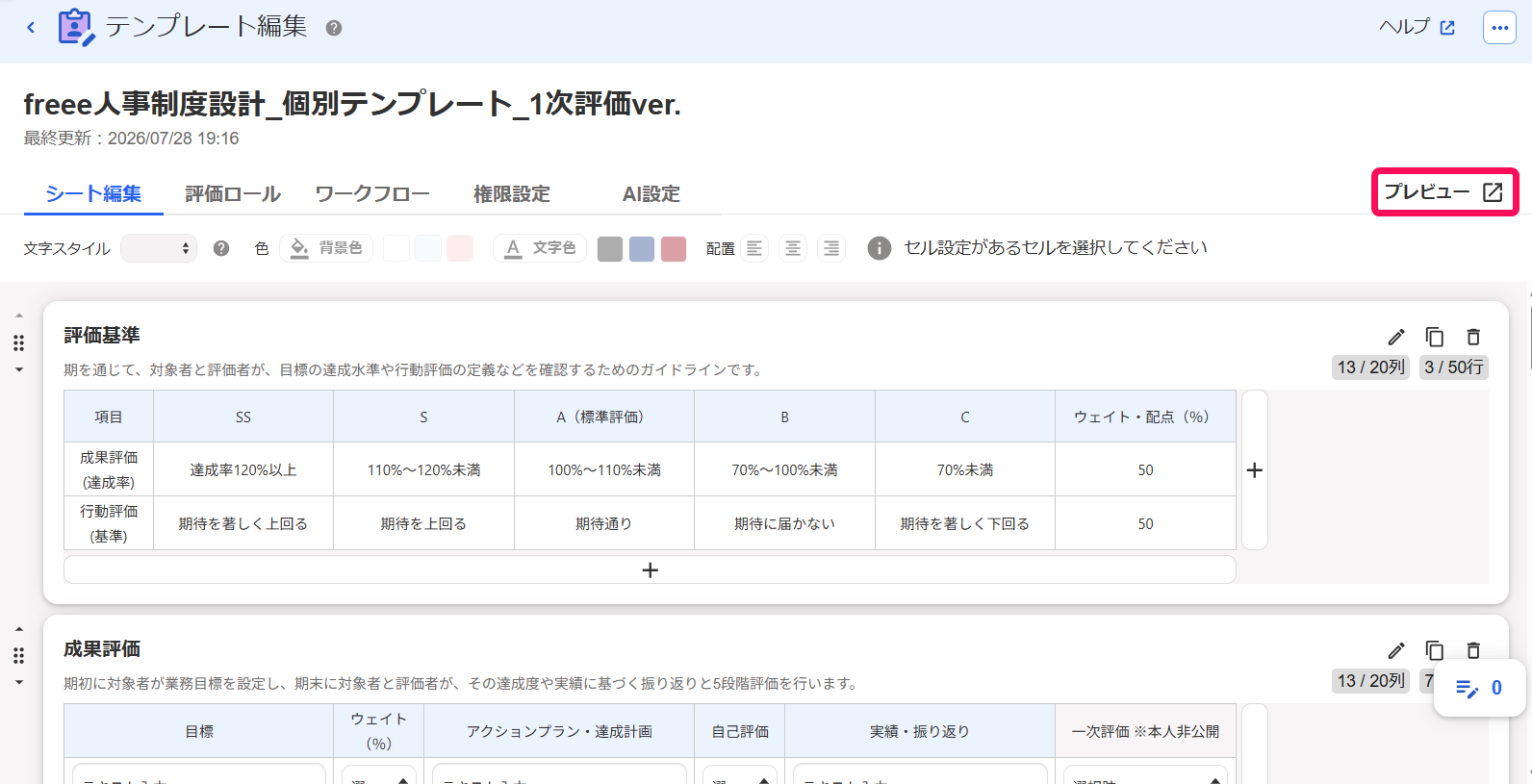Image resolution: width=1532 pixels, height=784 pixels.
Task: Move 成果評価 section down with arrow
Action: pos(18,683)
